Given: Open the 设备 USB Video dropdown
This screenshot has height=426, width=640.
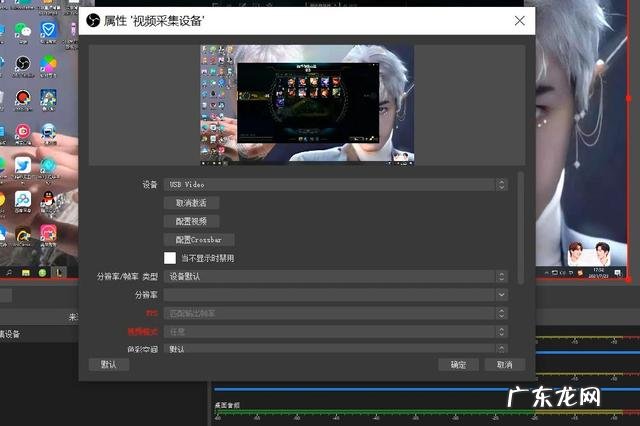Looking at the screenshot, I should pos(336,184).
